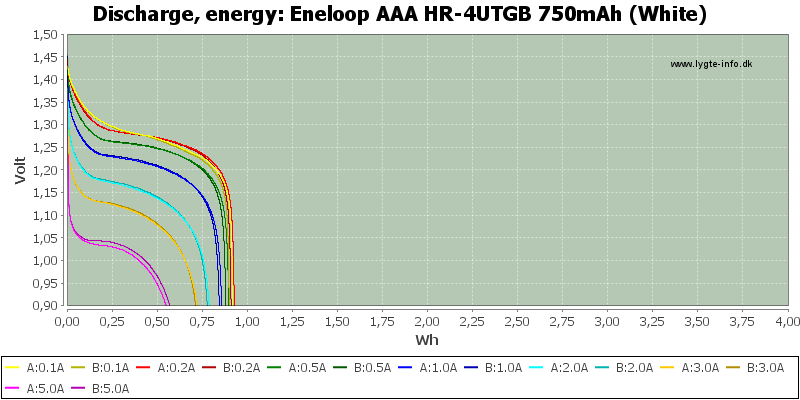The width and height of the screenshot is (800, 400).
Task: Click the 0,50 tick on Wh axis
Action: tap(157, 320)
